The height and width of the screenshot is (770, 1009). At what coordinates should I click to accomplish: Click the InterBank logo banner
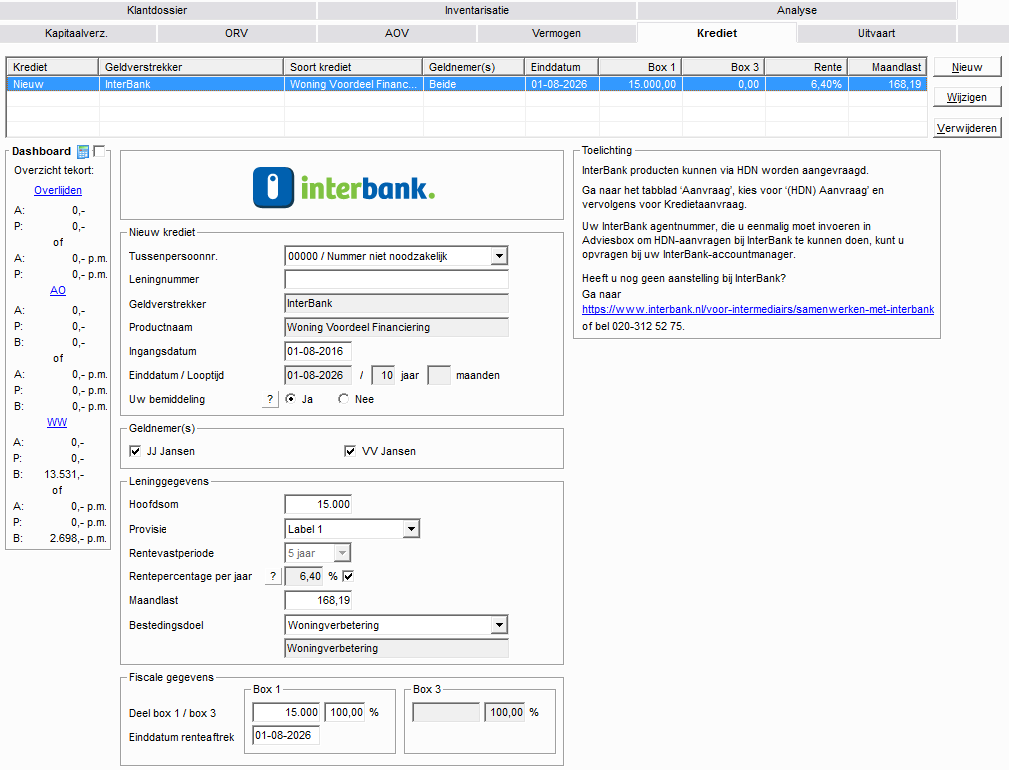pyautogui.click(x=342, y=186)
